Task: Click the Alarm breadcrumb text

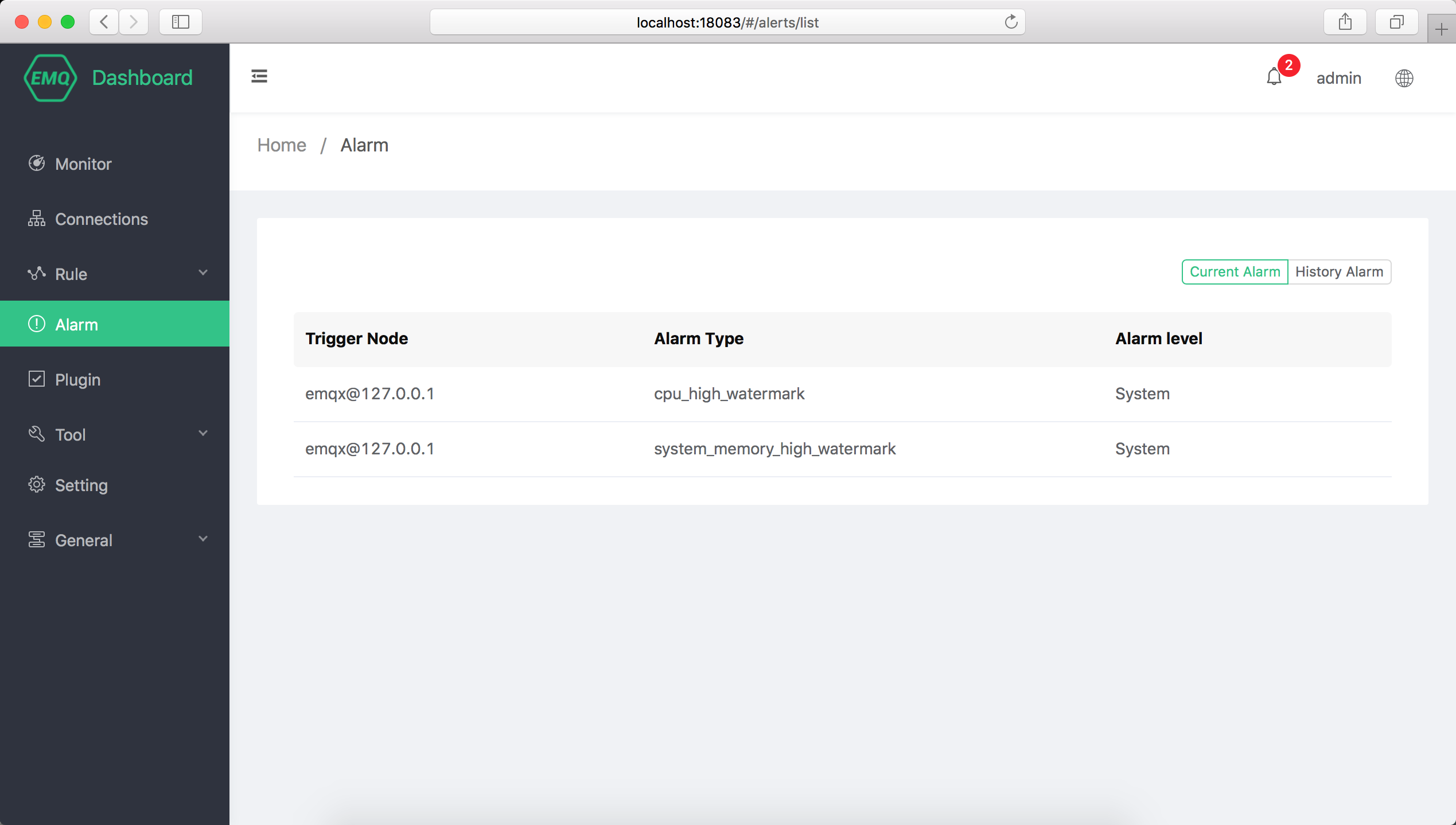Action: (364, 145)
